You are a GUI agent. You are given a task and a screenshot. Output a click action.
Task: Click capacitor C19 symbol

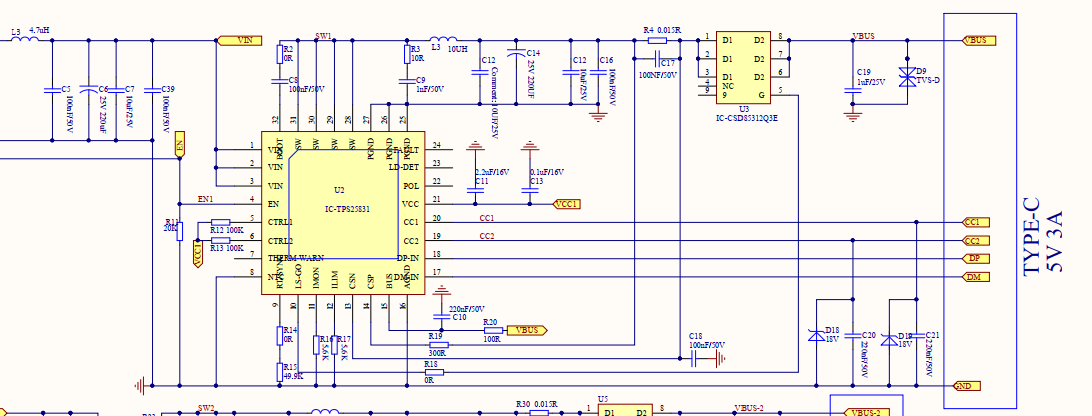852,90
